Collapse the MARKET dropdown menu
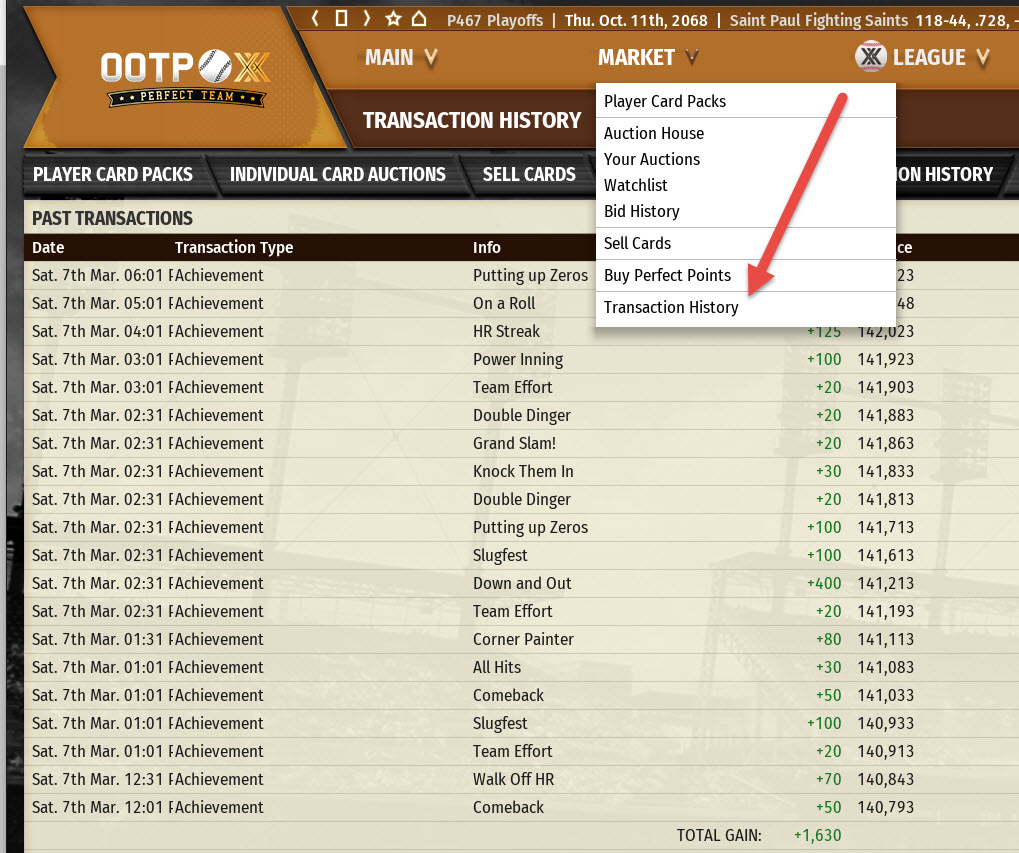Viewport: 1019px width, 853px height. [x=647, y=58]
